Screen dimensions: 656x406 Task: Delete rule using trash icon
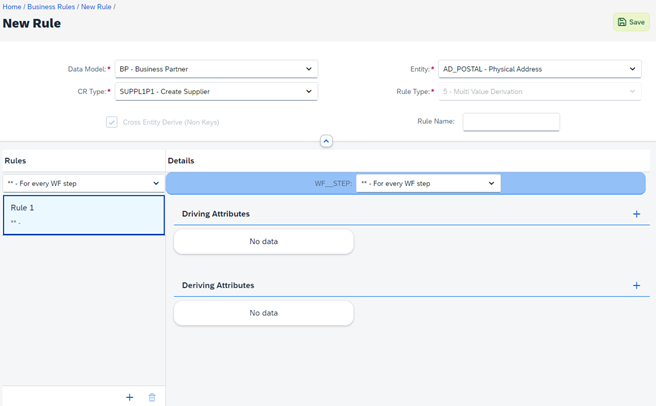click(x=152, y=397)
